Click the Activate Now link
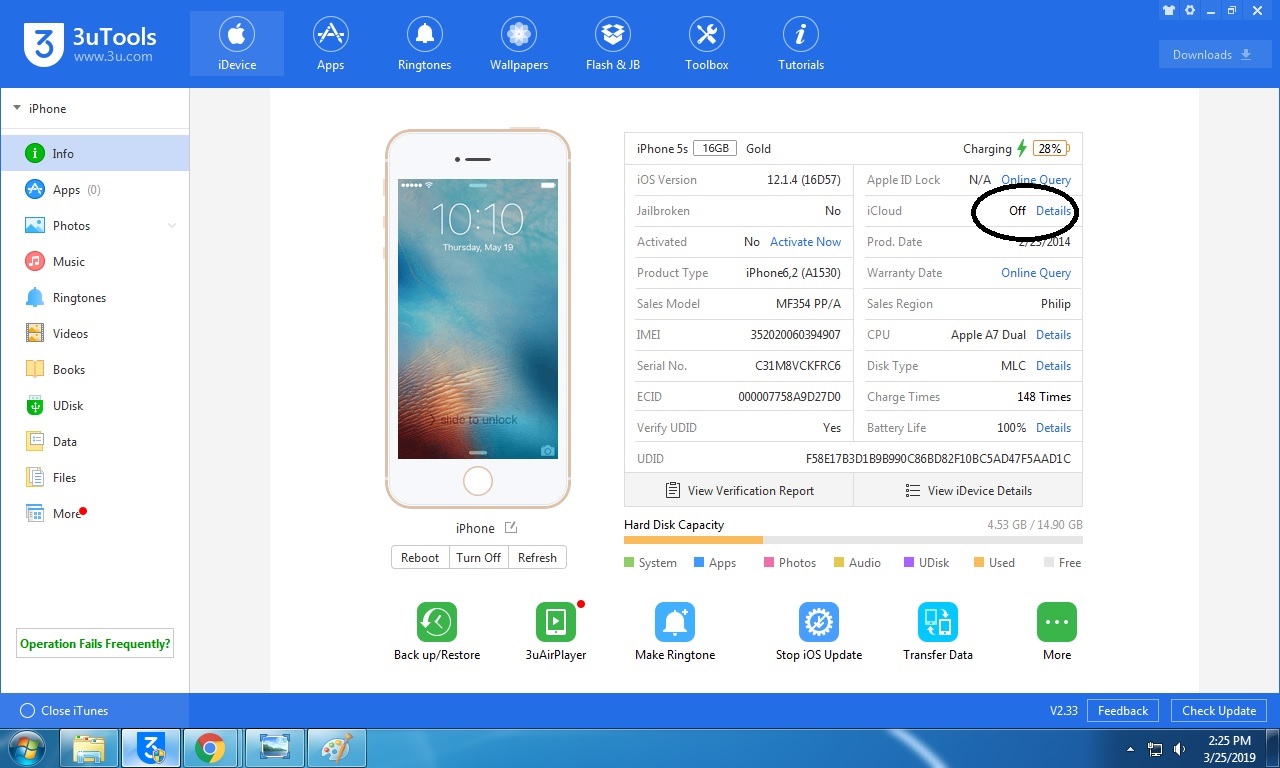This screenshot has height=768, width=1280. 805,242
